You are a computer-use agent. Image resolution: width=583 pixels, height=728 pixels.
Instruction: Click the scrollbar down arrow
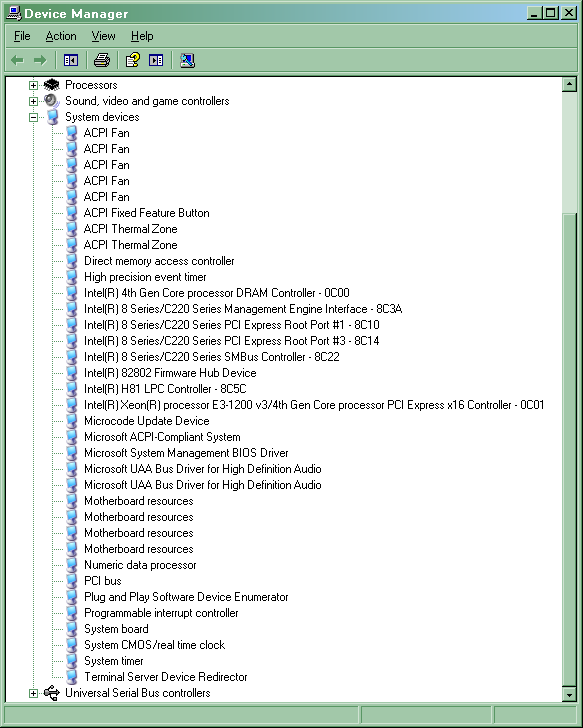click(569, 695)
